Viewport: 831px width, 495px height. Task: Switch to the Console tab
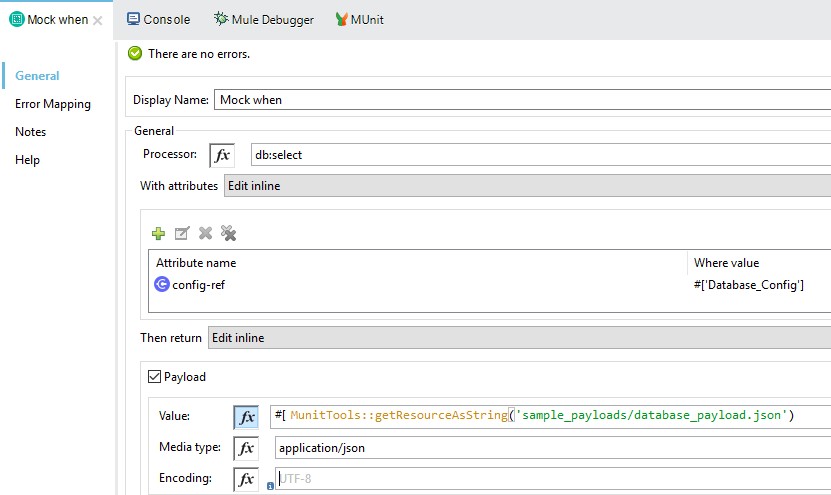(158, 19)
